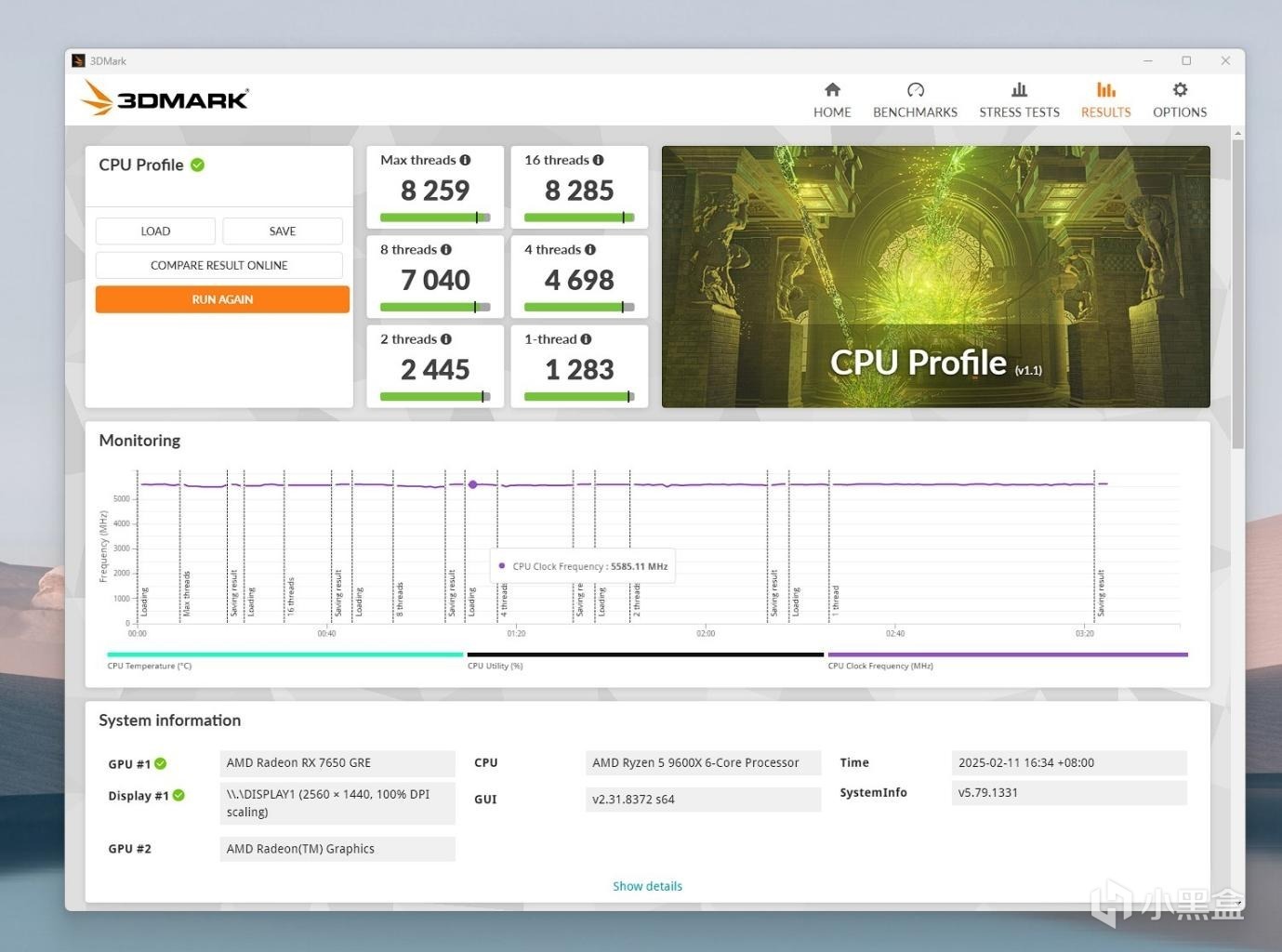The height and width of the screenshot is (952, 1282).
Task: Click the 16 threads score 8 285
Action: click(x=579, y=191)
